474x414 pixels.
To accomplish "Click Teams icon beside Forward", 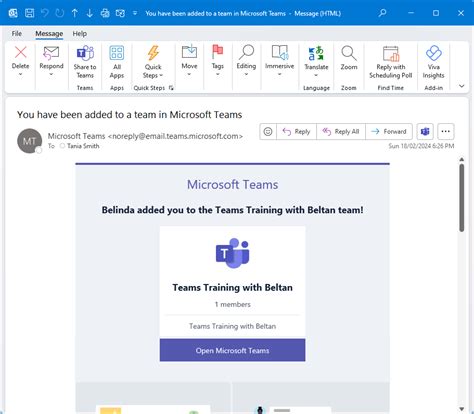I will coord(425,131).
